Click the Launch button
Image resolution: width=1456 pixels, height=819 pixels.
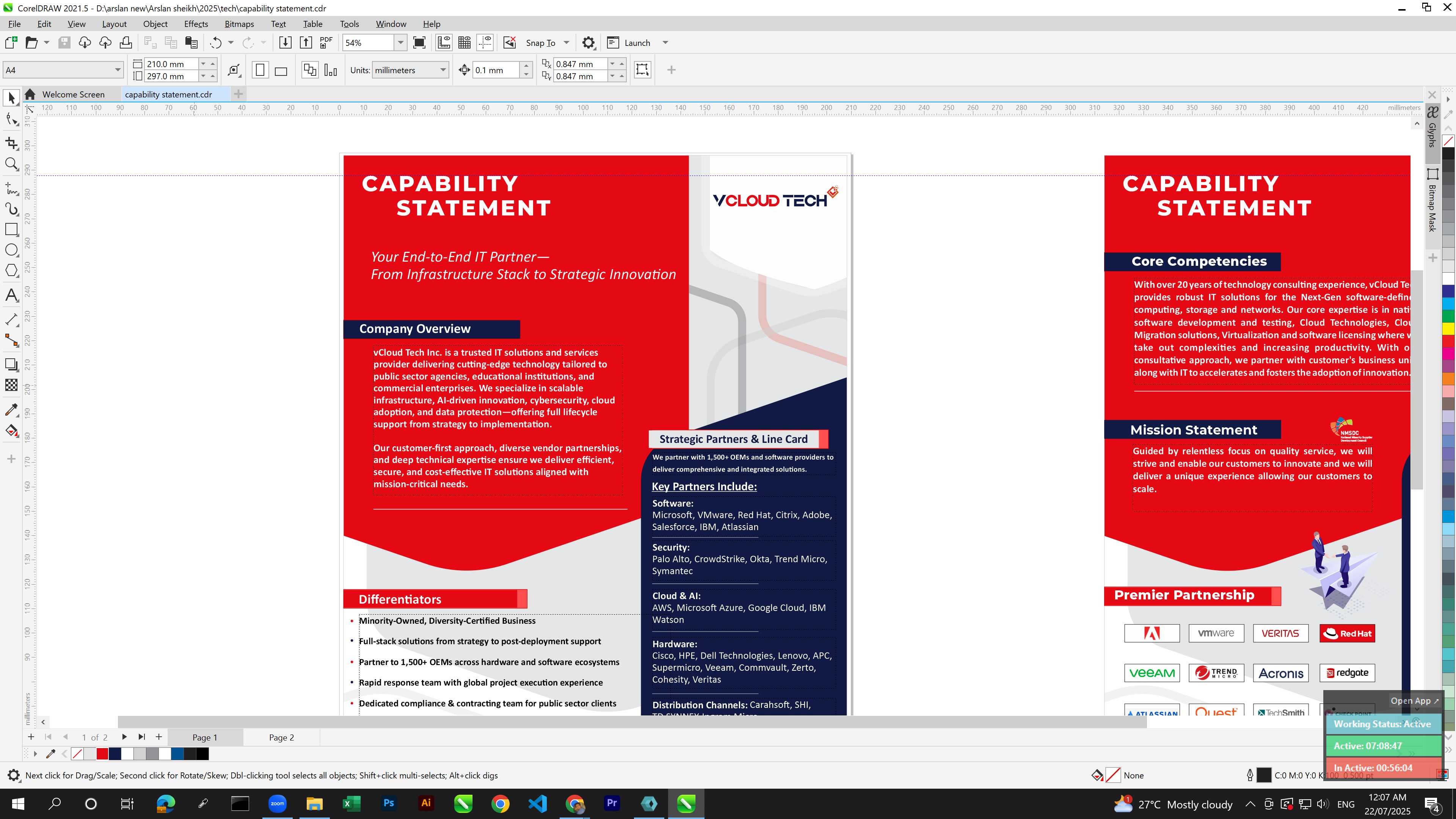[629, 42]
